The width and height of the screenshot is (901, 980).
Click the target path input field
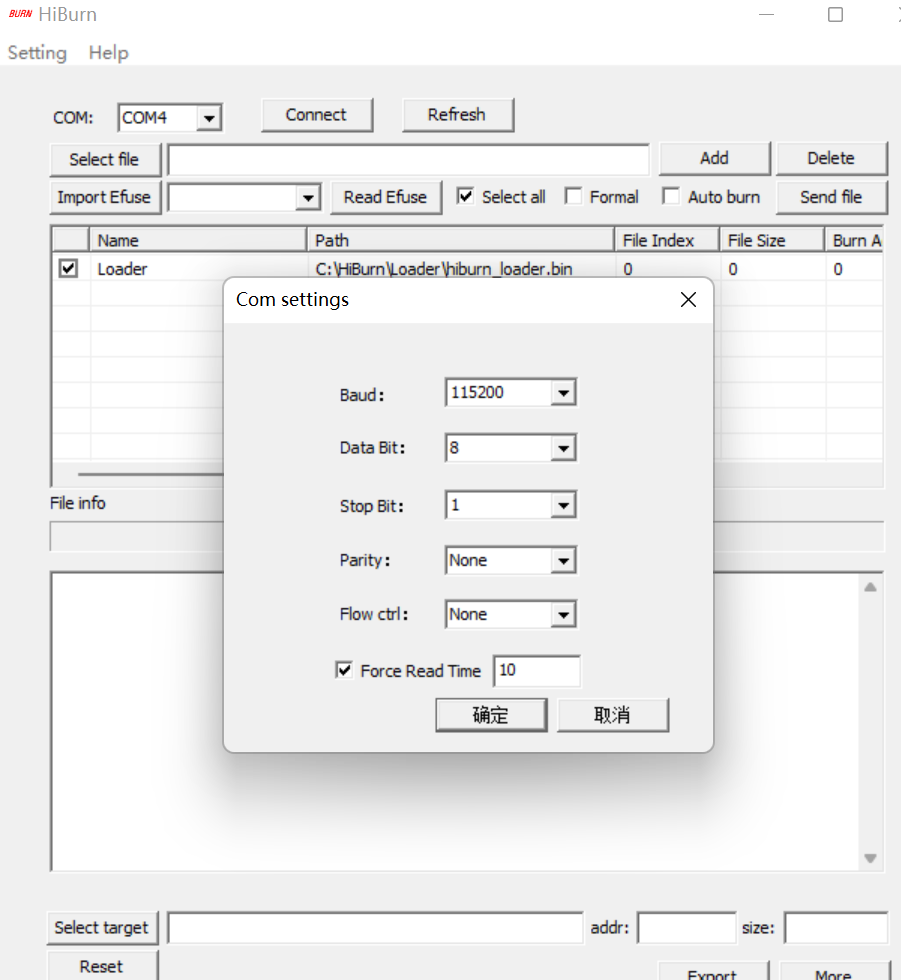click(375, 928)
